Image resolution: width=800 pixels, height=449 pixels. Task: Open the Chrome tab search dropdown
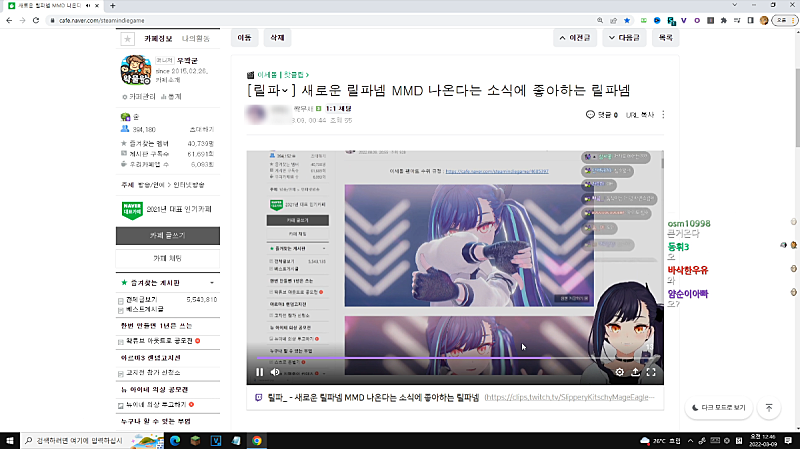point(735,5)
